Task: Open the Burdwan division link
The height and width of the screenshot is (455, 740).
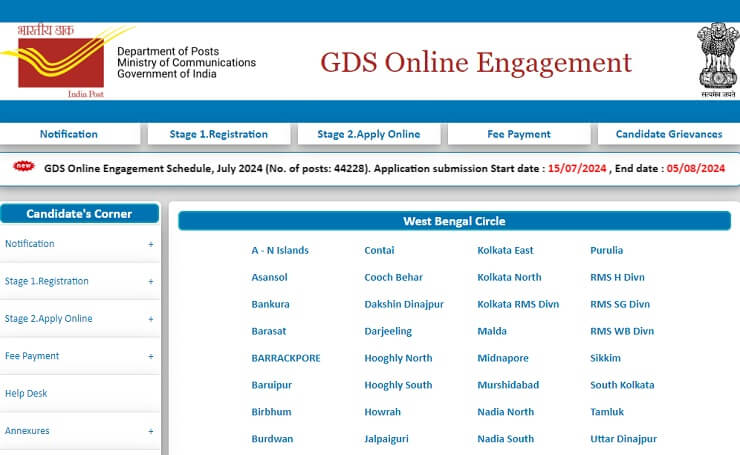Action: click(x=272, y=438)
